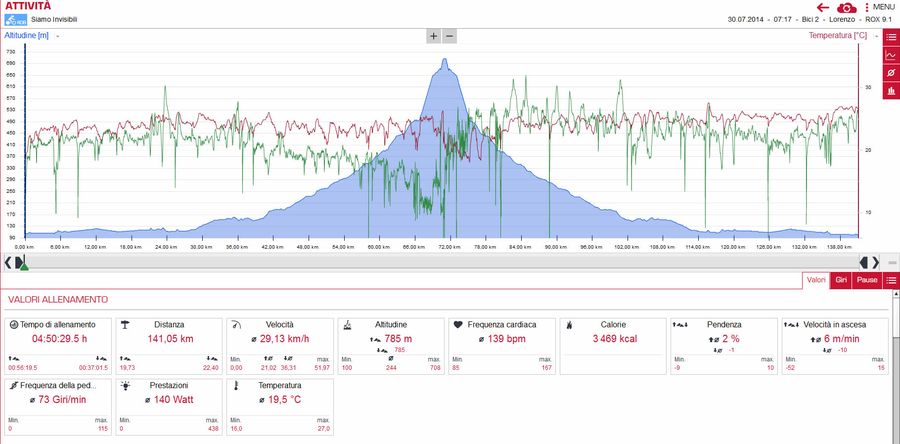Click the mountain icon on Altitudine card

click(347, 325)
